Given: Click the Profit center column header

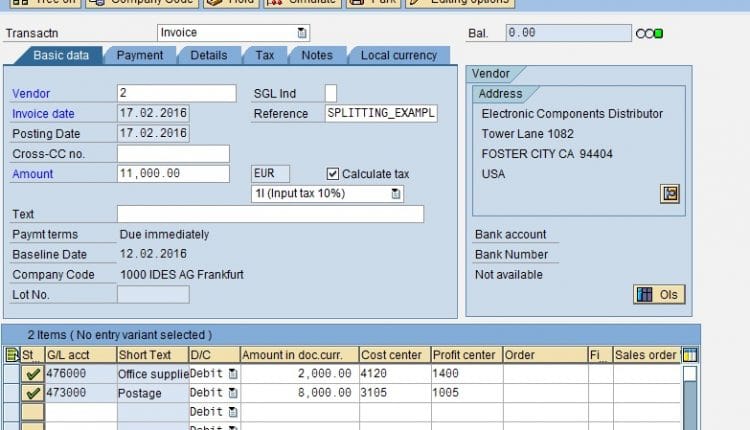Looking at the screenshot, I should [x=467, y=355].
